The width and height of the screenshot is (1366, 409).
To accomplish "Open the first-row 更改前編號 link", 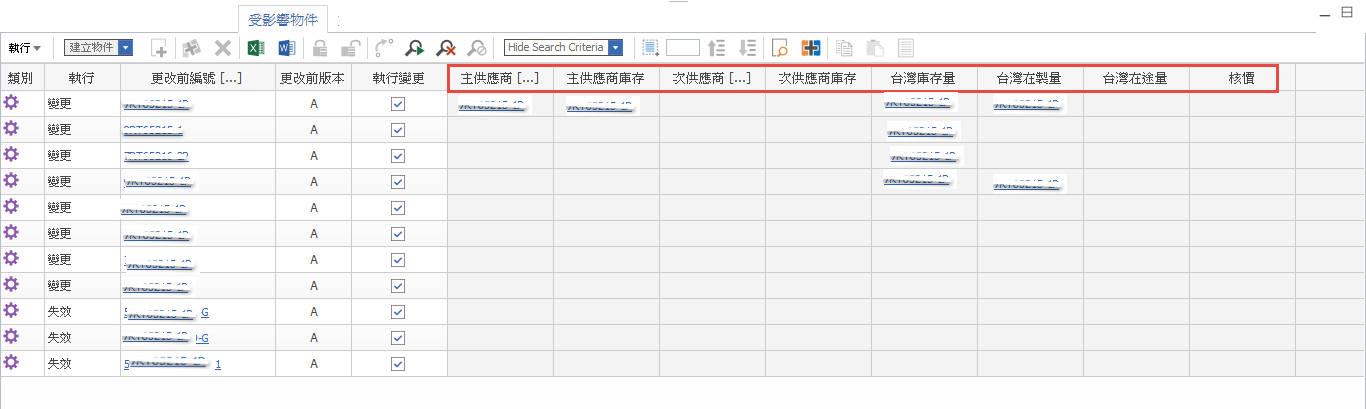I will click(x=155, y=103).
